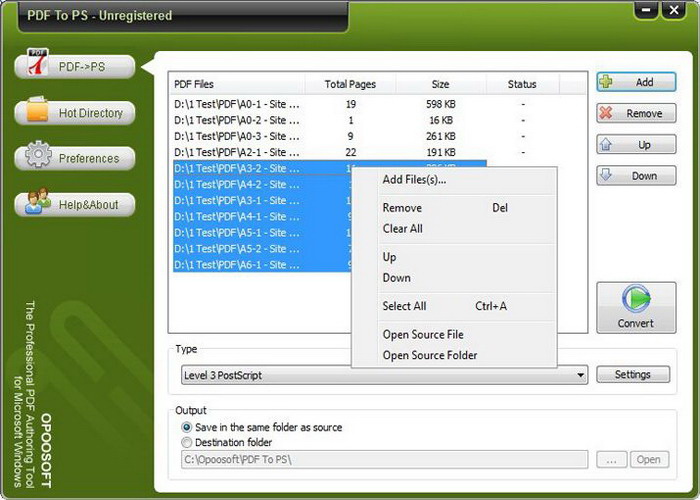Click the PDF icon in sidebar
The height and width of the screenshot is (500, 700).
38,62
